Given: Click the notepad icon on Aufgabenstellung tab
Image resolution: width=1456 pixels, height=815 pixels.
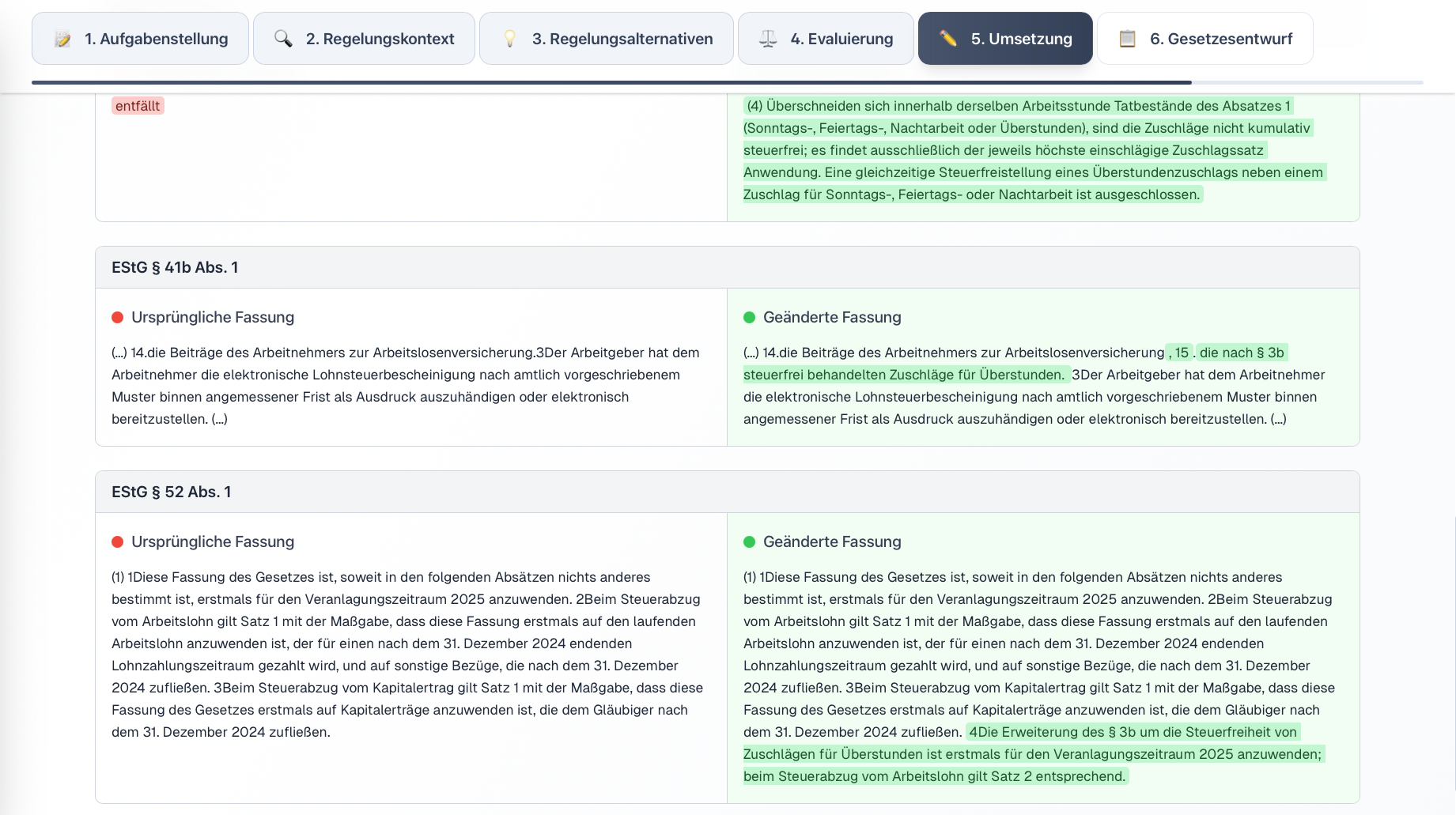Looking at the screenshot, I should [62, 39].
